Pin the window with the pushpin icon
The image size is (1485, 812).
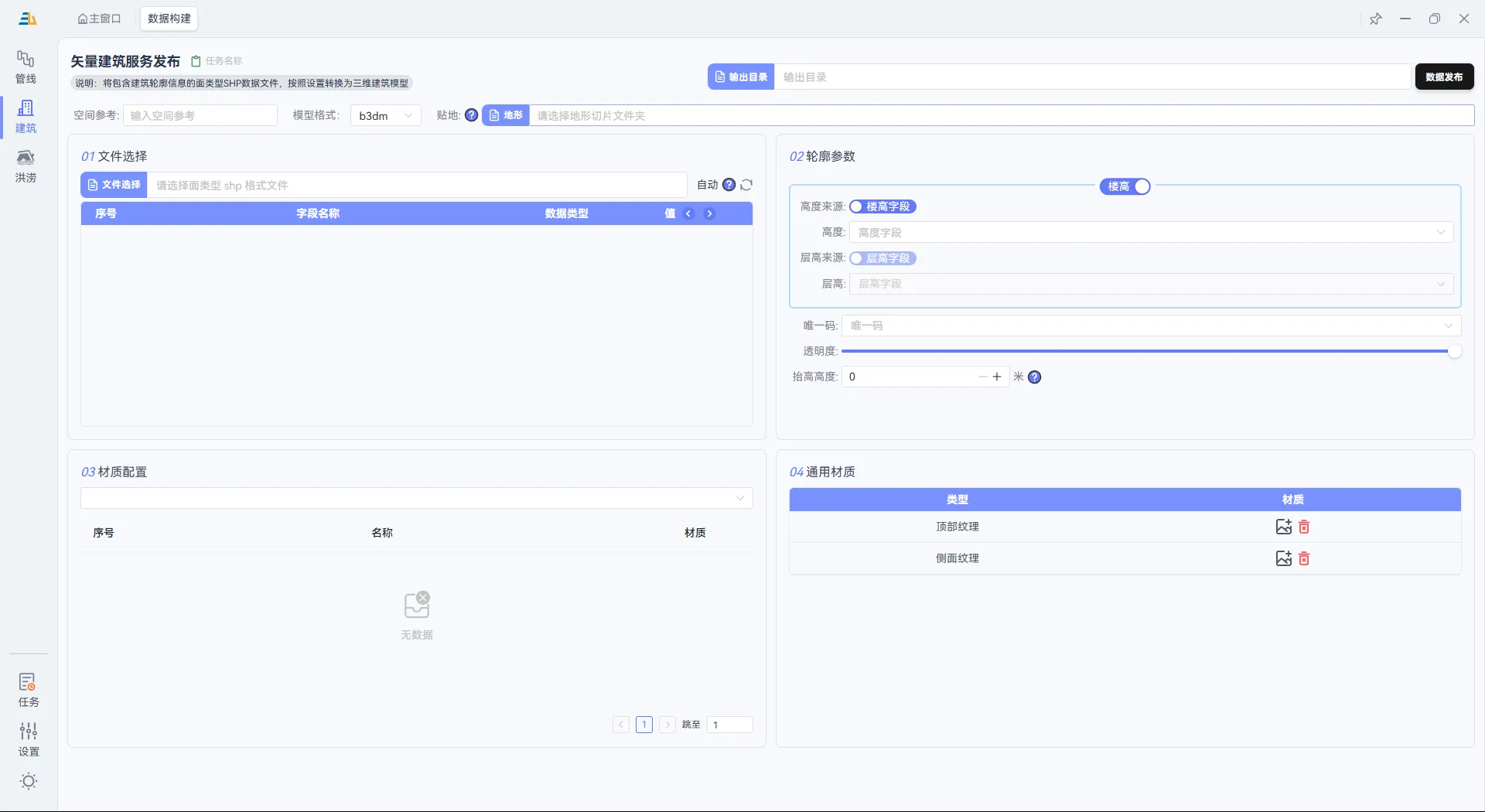coord(1375,19)
